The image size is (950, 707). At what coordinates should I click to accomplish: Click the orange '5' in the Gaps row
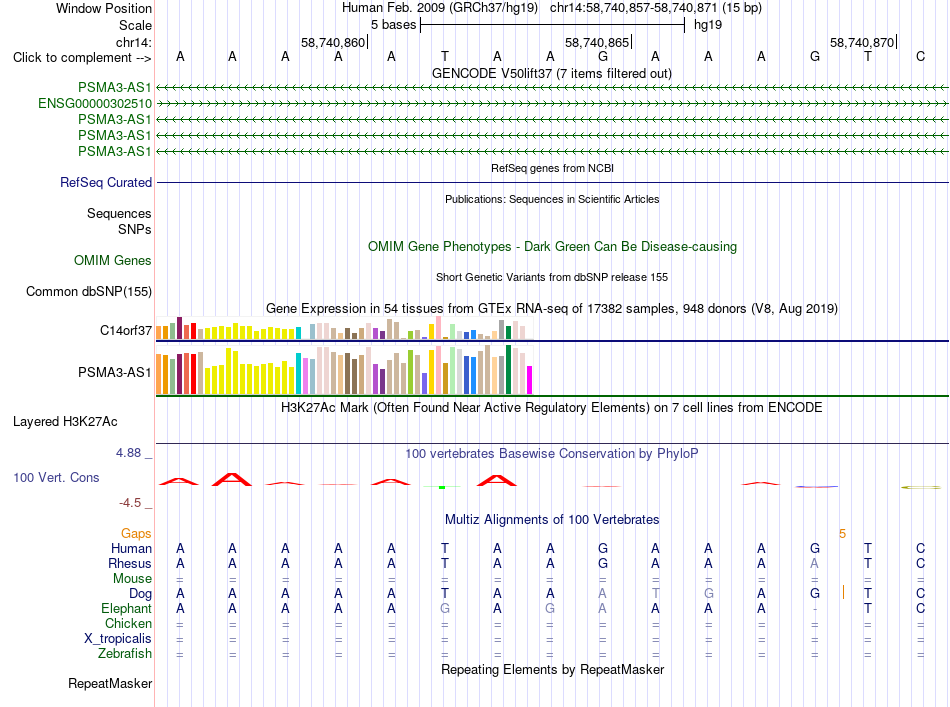coord(842,534)
